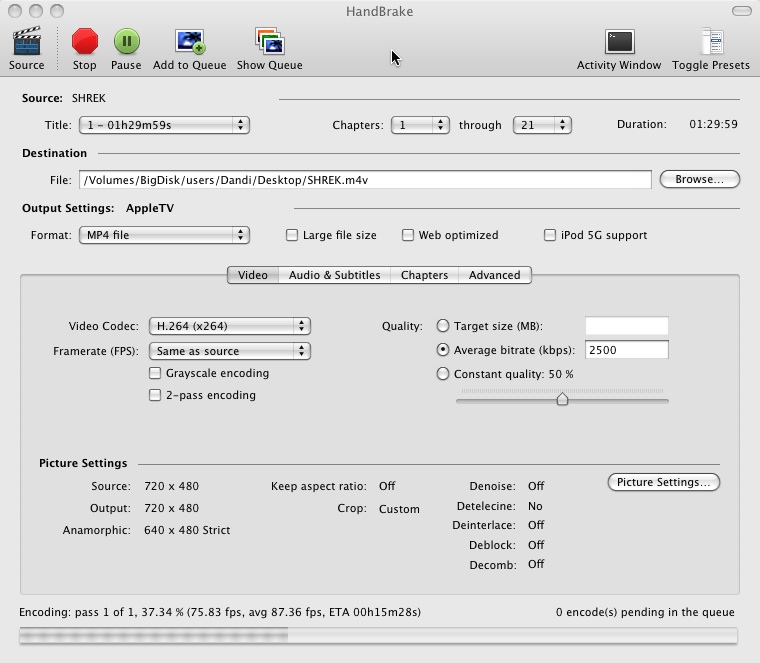Image resolution: width=760 pixels, height=663 pixels.
Task: Open the Activity Window
Action: [x=619, y=42]
